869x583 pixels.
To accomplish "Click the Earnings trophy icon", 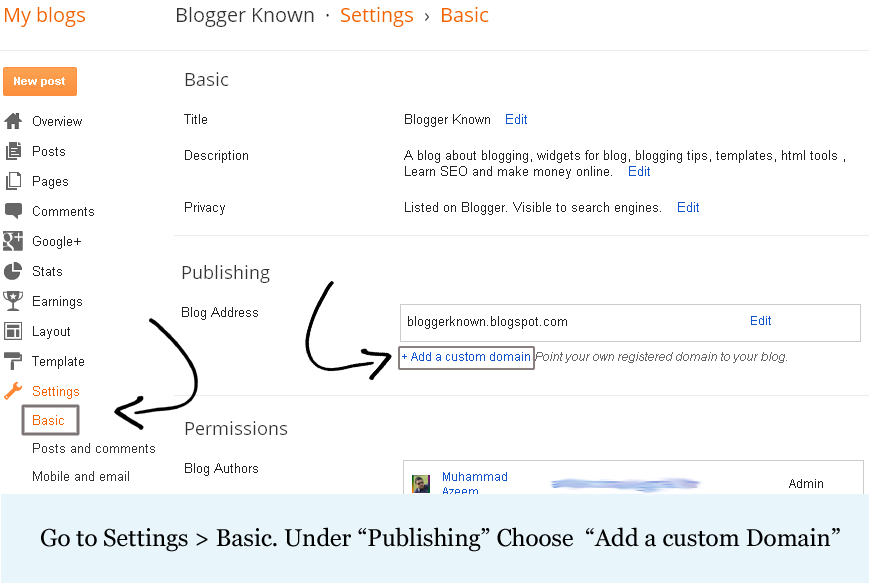I will [x=13, y=301].
